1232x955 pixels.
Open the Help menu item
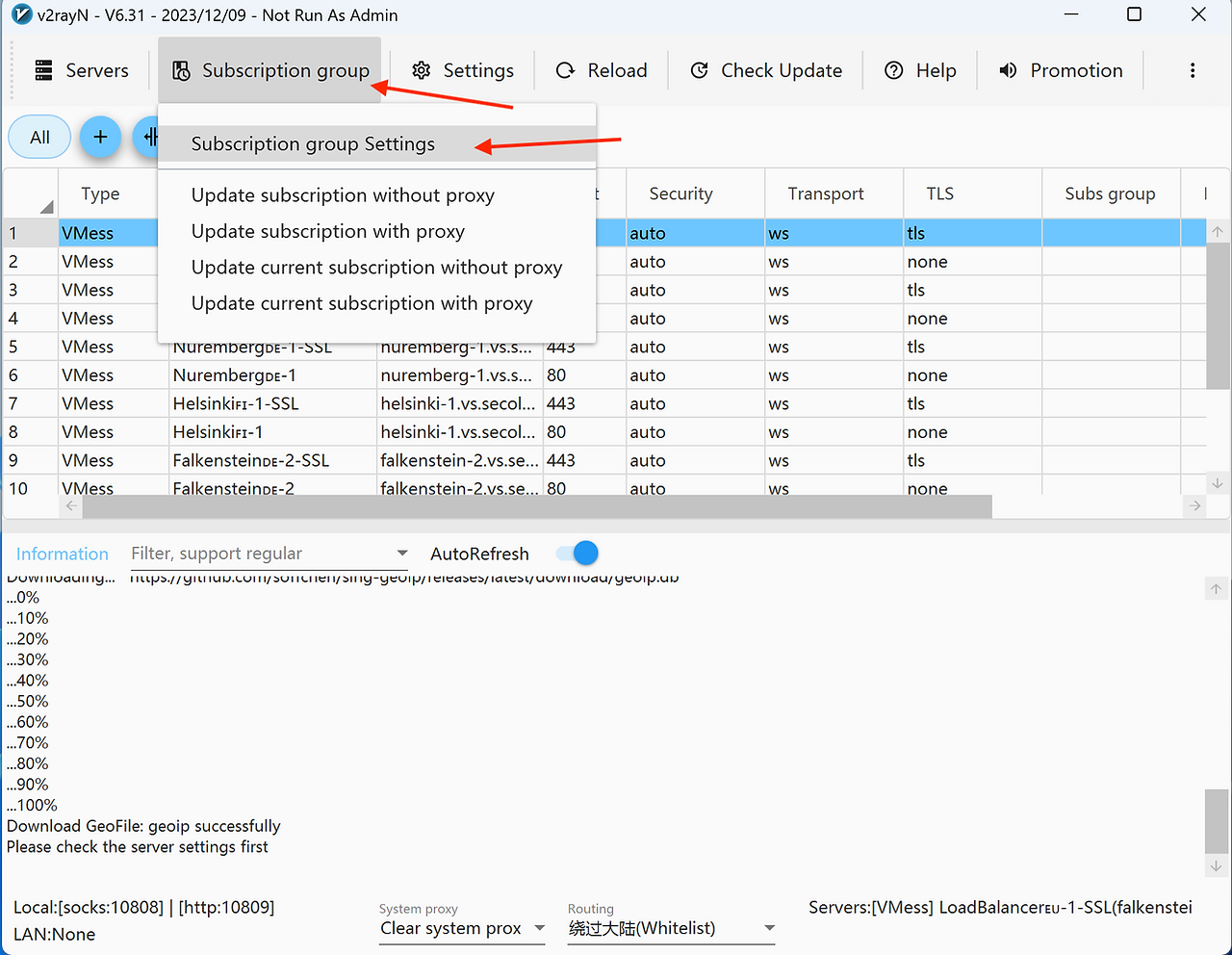(920, 70)
